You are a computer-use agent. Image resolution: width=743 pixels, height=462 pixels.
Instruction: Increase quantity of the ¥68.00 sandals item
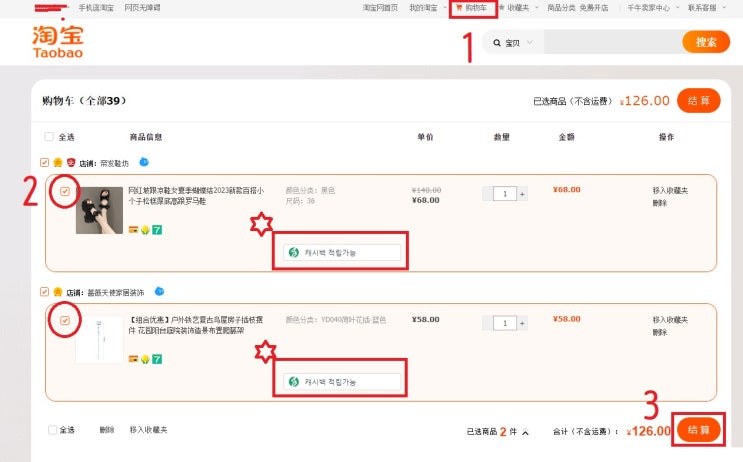(522, 194)
